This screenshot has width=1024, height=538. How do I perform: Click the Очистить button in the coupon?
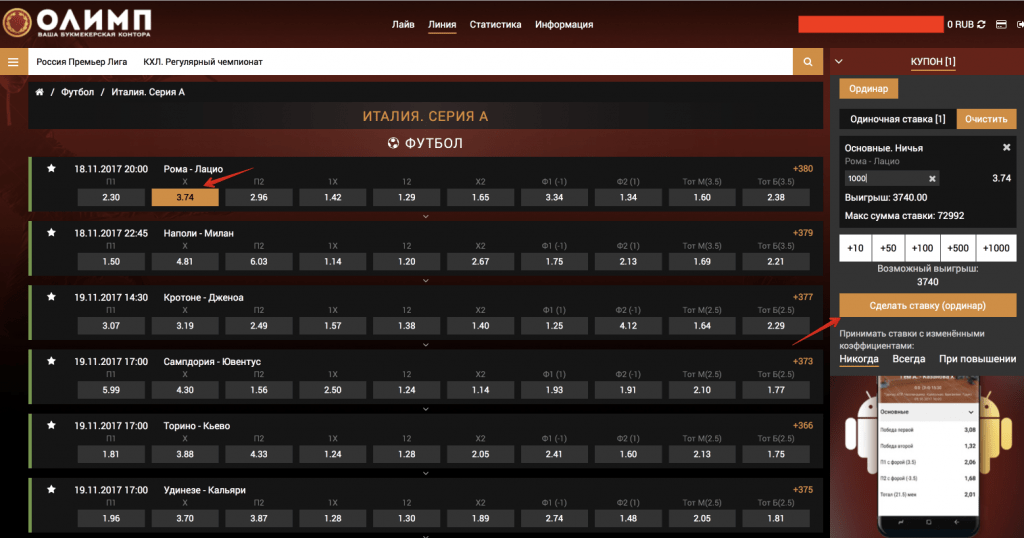pyautogui.click(x=986, y=119)
